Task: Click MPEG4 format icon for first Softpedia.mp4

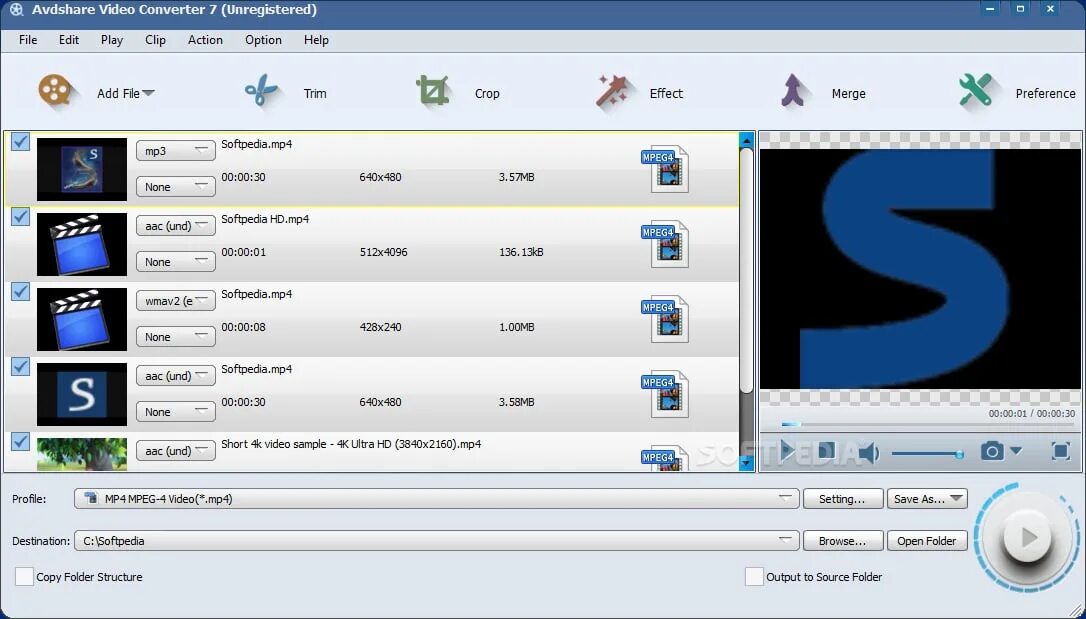Action: click(x=665, y=169)
